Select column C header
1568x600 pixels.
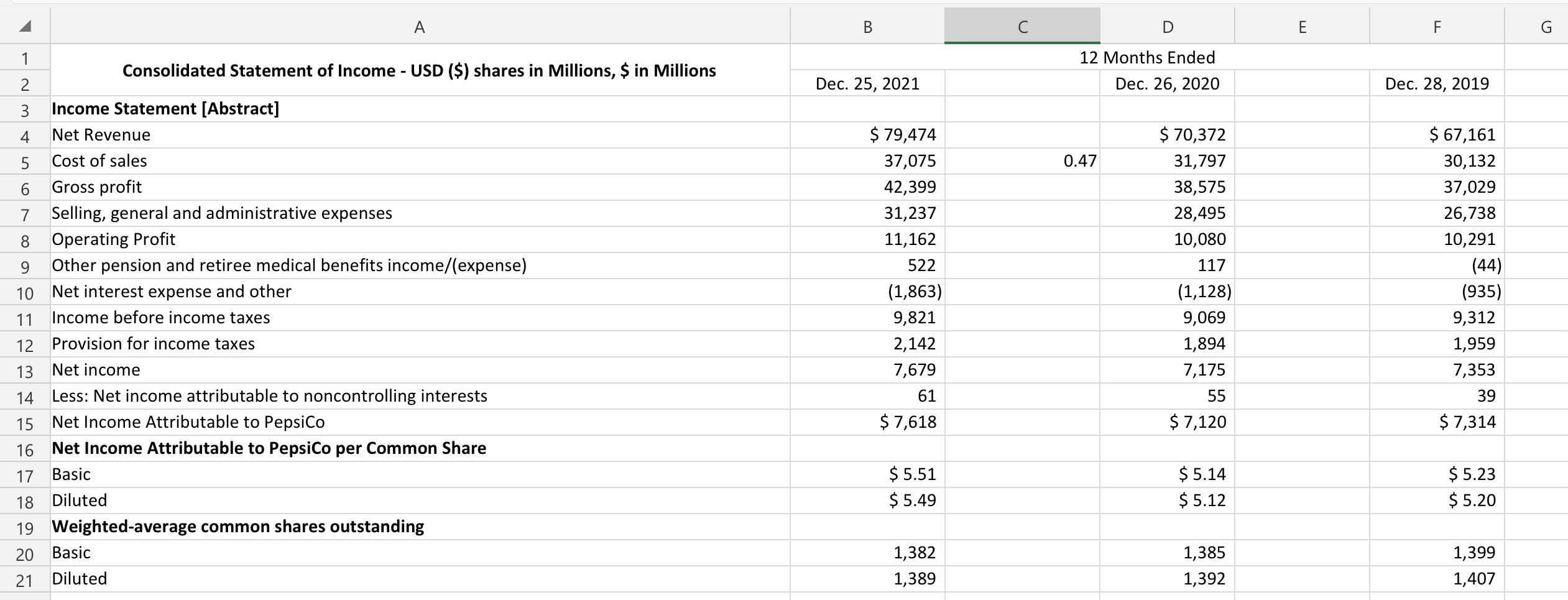(x=1022, y=26)
